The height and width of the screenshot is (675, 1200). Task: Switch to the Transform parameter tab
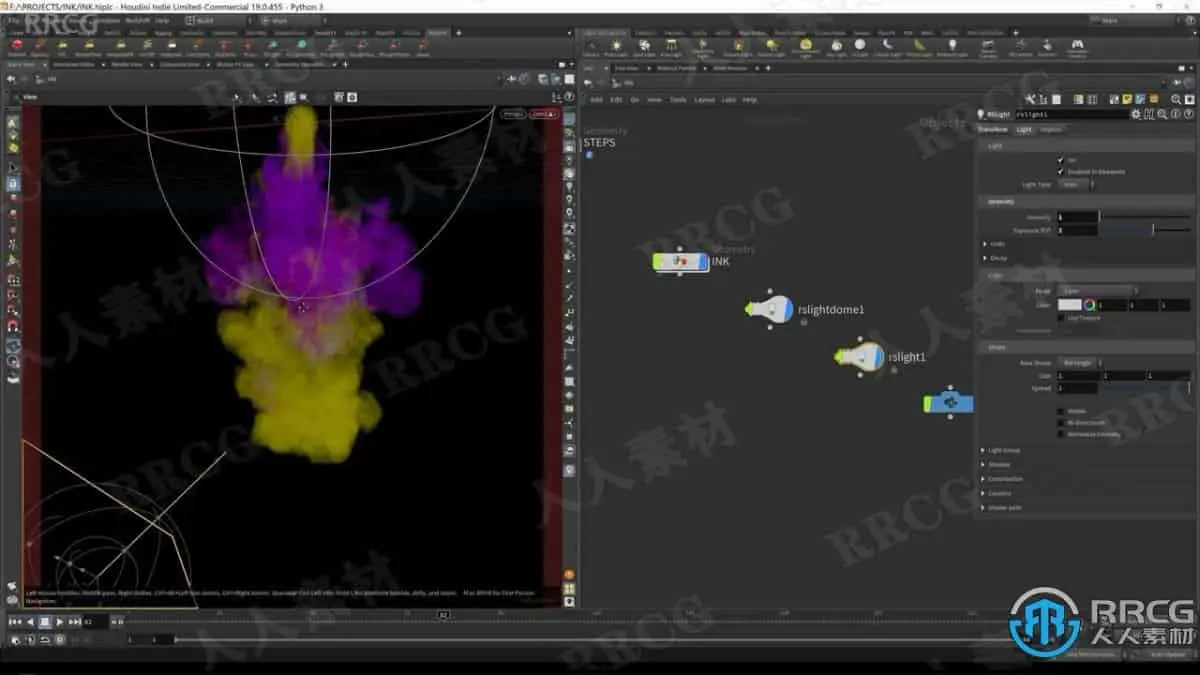993,129
